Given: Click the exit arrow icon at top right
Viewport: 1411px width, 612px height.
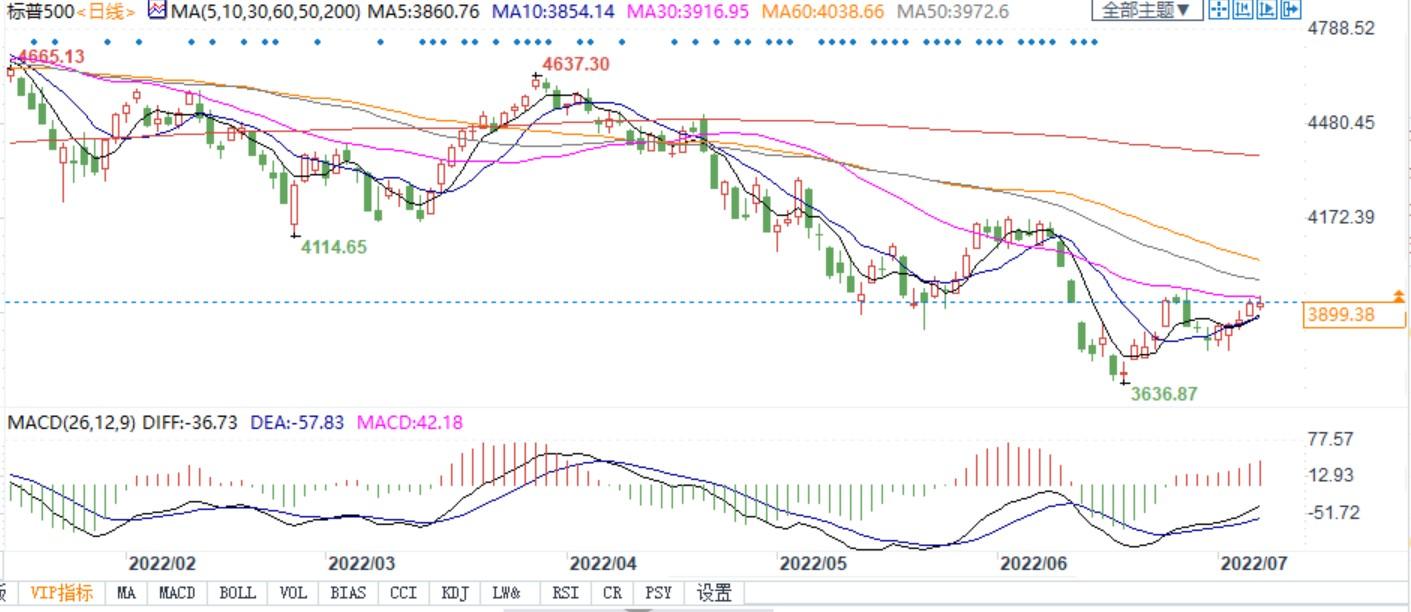Looking at the screenshot, I should 1290,10.
